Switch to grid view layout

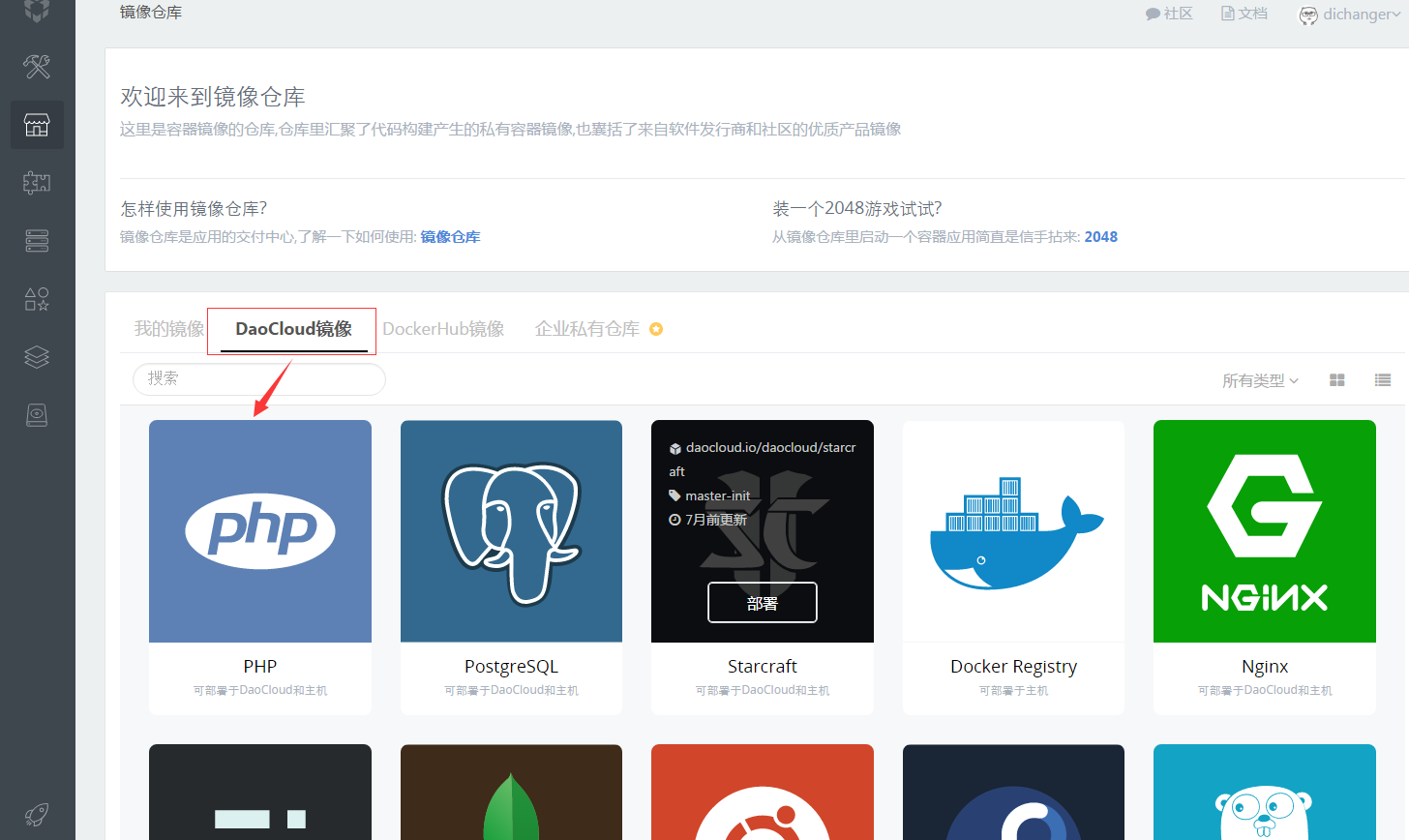1337,380
